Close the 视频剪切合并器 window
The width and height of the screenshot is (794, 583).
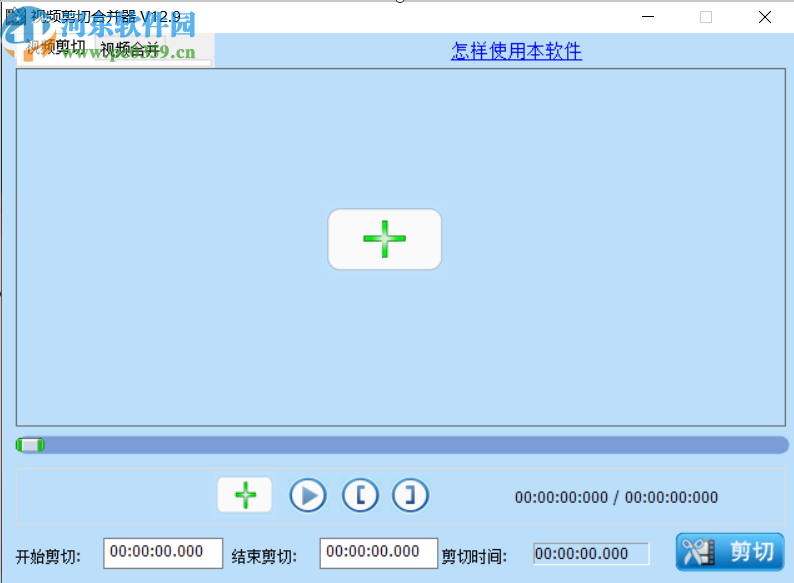pos(765,17)
